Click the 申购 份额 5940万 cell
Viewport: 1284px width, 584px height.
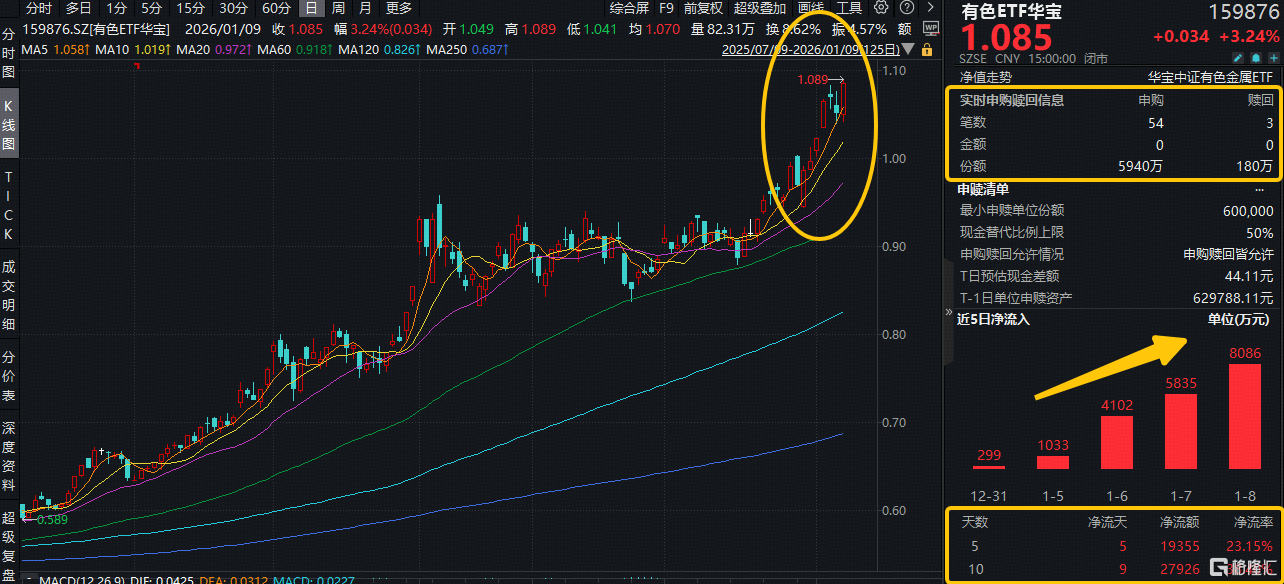pyautogui.click(x=1141, y=166)
